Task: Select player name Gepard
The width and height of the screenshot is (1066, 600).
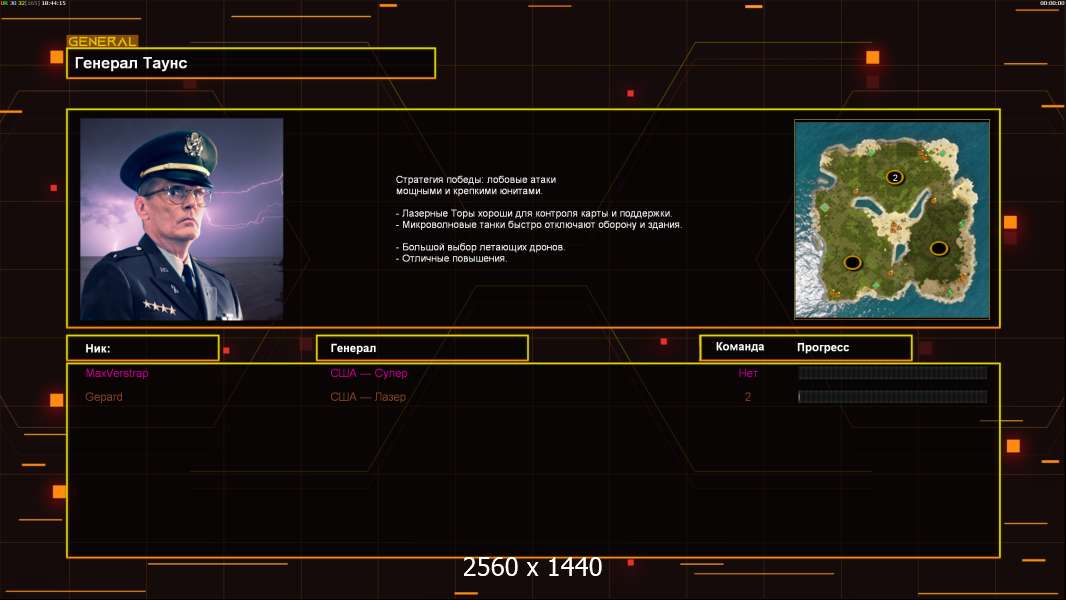Action: pos(104,397)
